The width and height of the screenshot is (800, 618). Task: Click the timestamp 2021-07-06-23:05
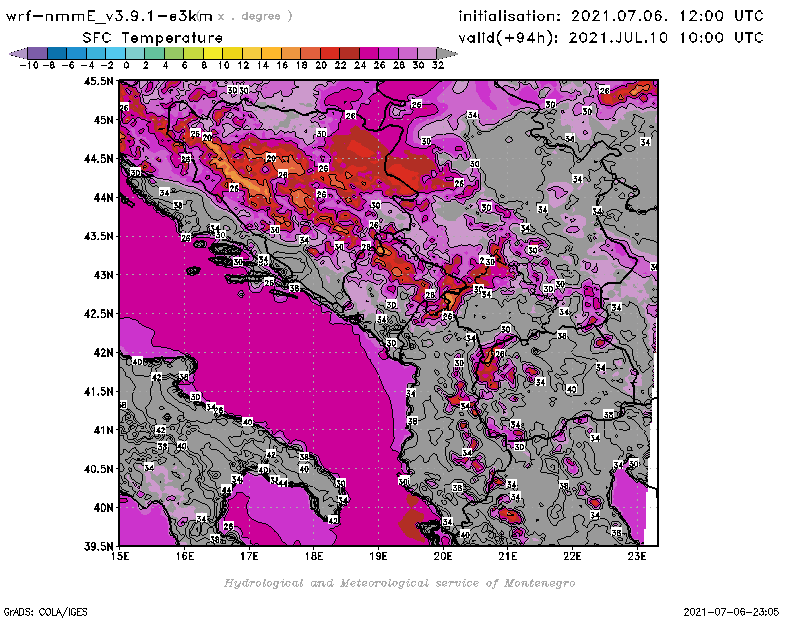(x=731, y=612)
